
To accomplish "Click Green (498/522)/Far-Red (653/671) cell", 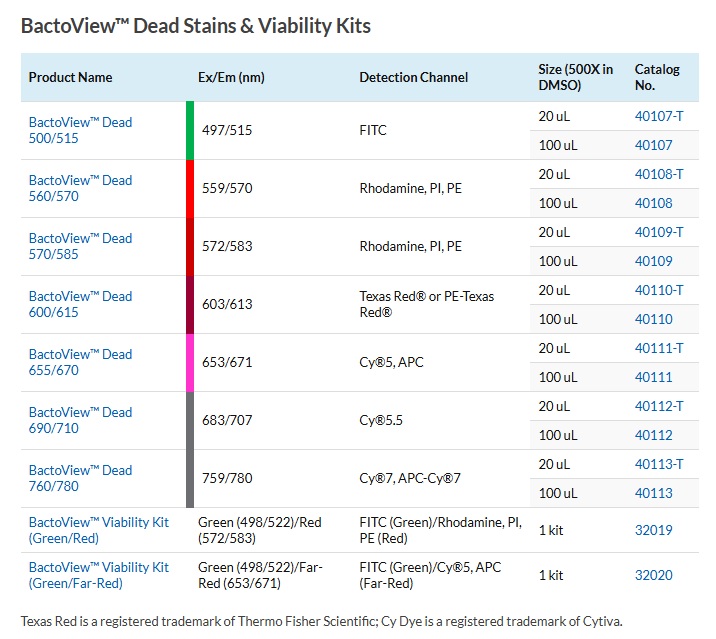I will 260,575.
